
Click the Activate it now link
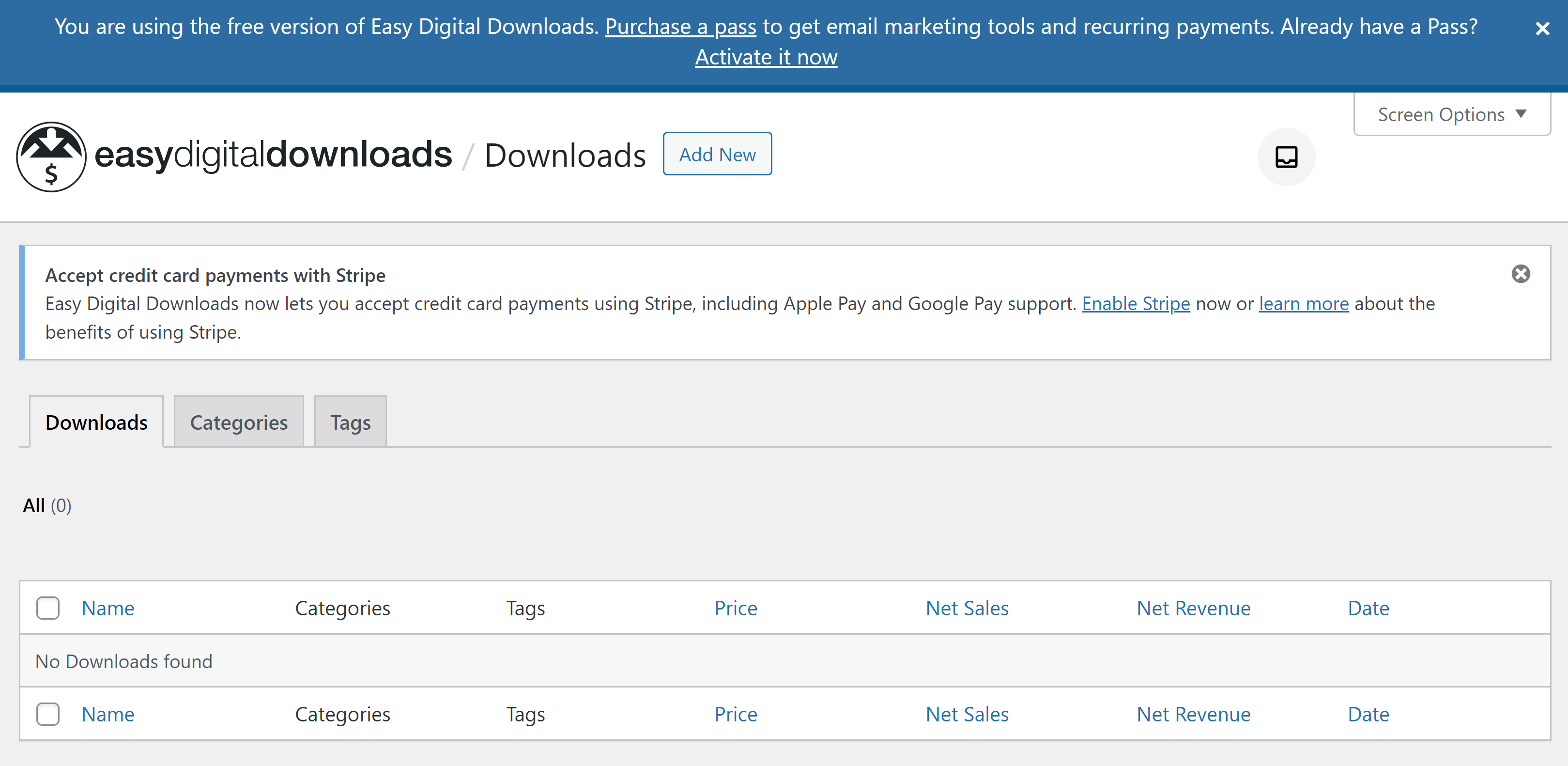767,57
